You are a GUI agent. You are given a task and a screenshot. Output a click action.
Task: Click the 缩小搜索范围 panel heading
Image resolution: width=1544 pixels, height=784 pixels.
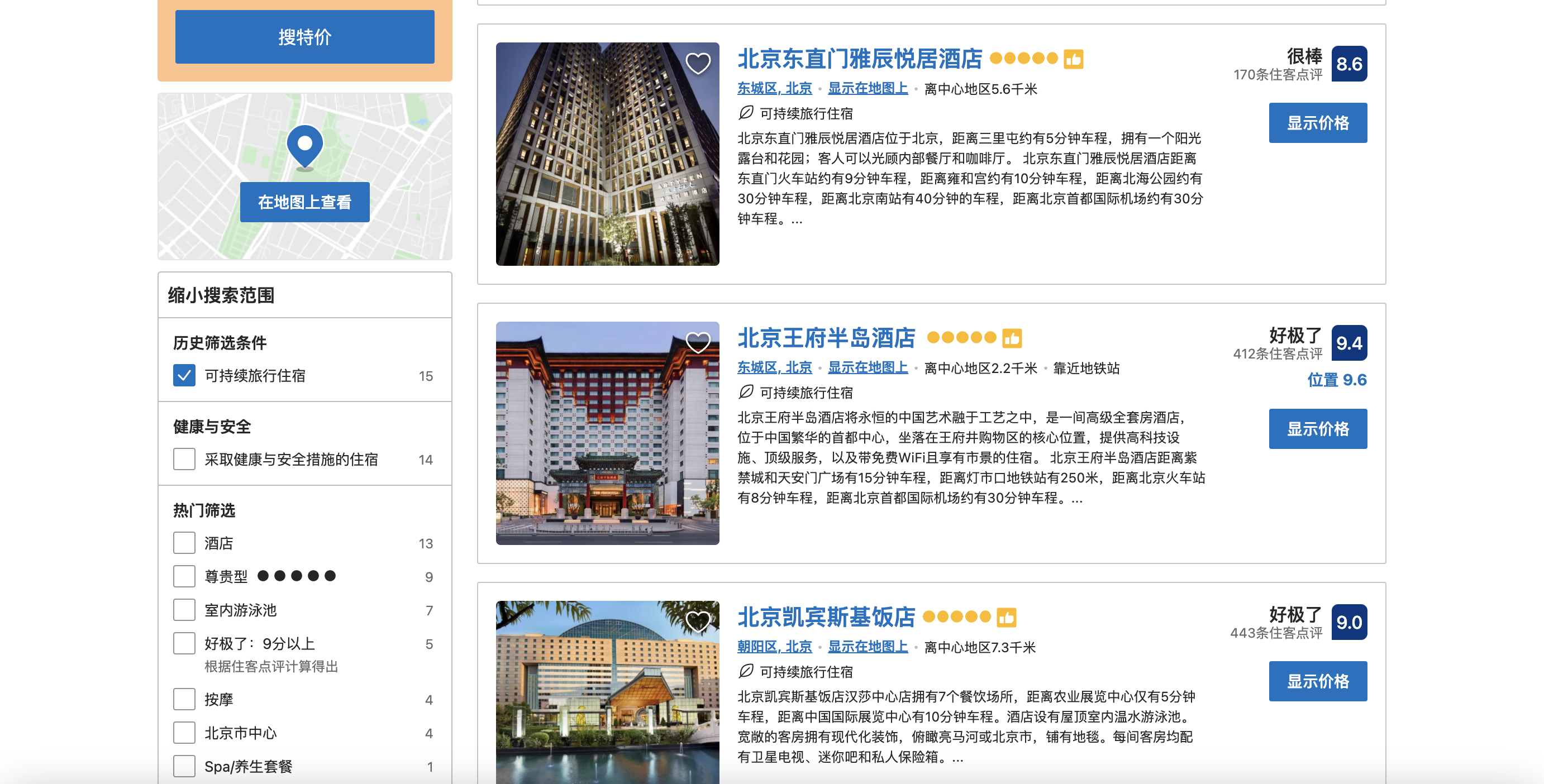pyautogui.click(x=221, y=295)
